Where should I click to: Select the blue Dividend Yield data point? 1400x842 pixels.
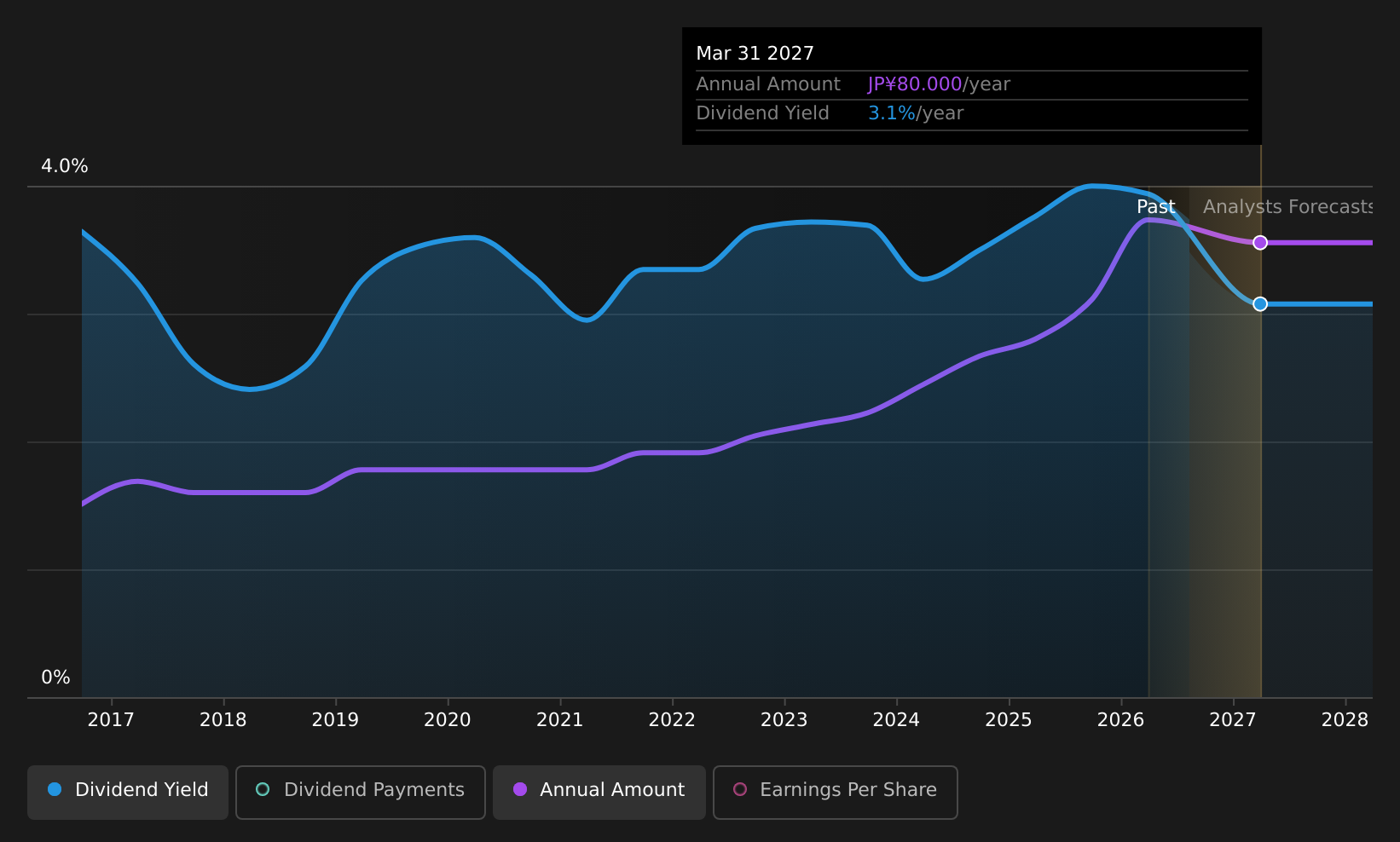(x=1260, y=304)
